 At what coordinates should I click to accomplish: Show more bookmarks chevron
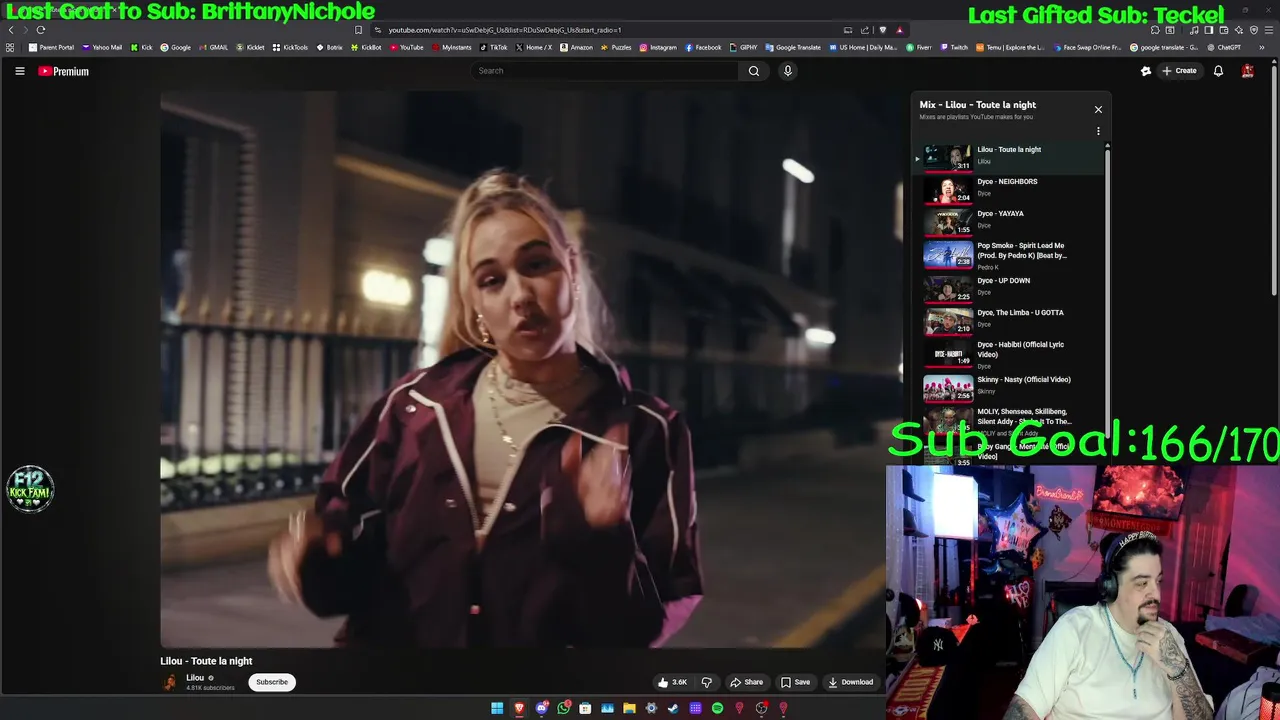pyautogui.click(x=1262, y=47)
